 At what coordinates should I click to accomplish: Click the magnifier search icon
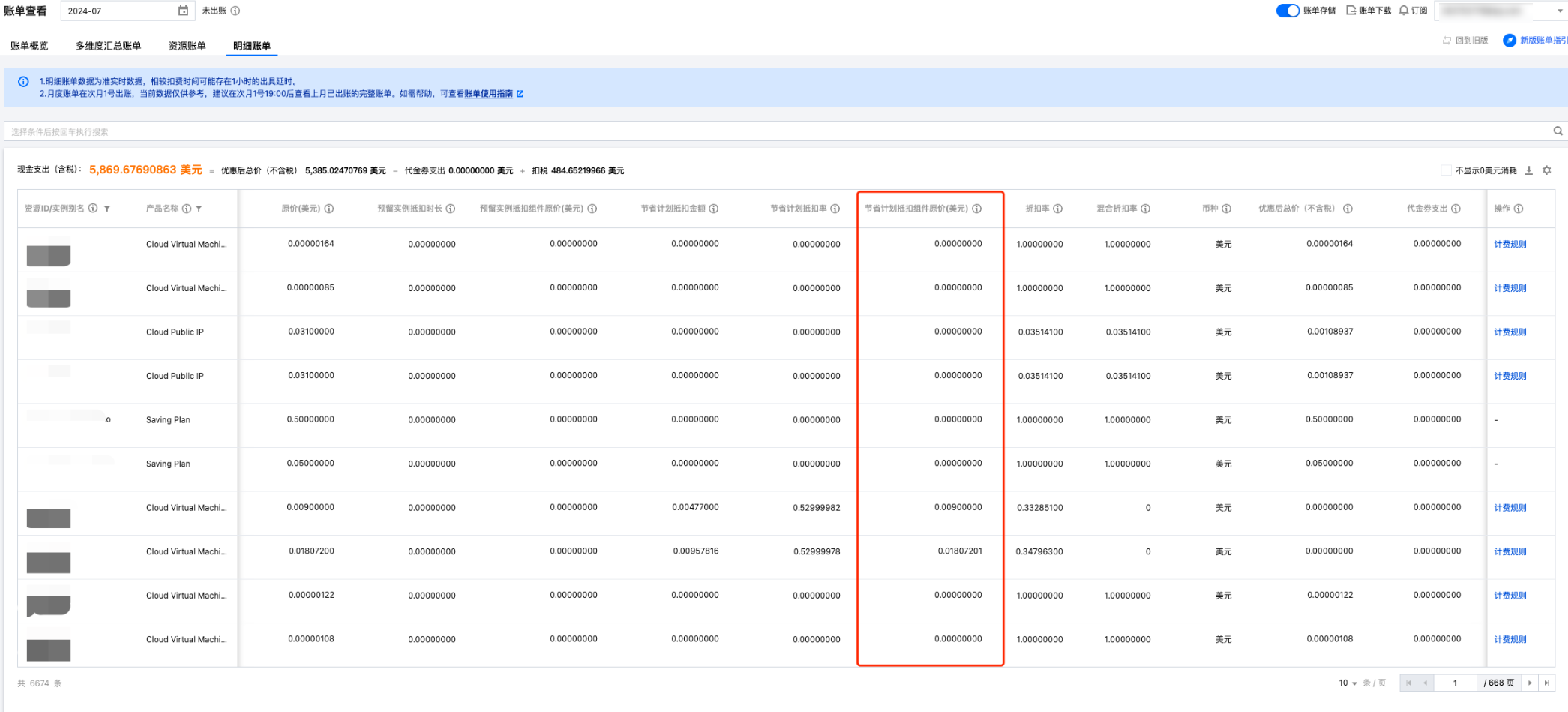tap(1558, 131)
